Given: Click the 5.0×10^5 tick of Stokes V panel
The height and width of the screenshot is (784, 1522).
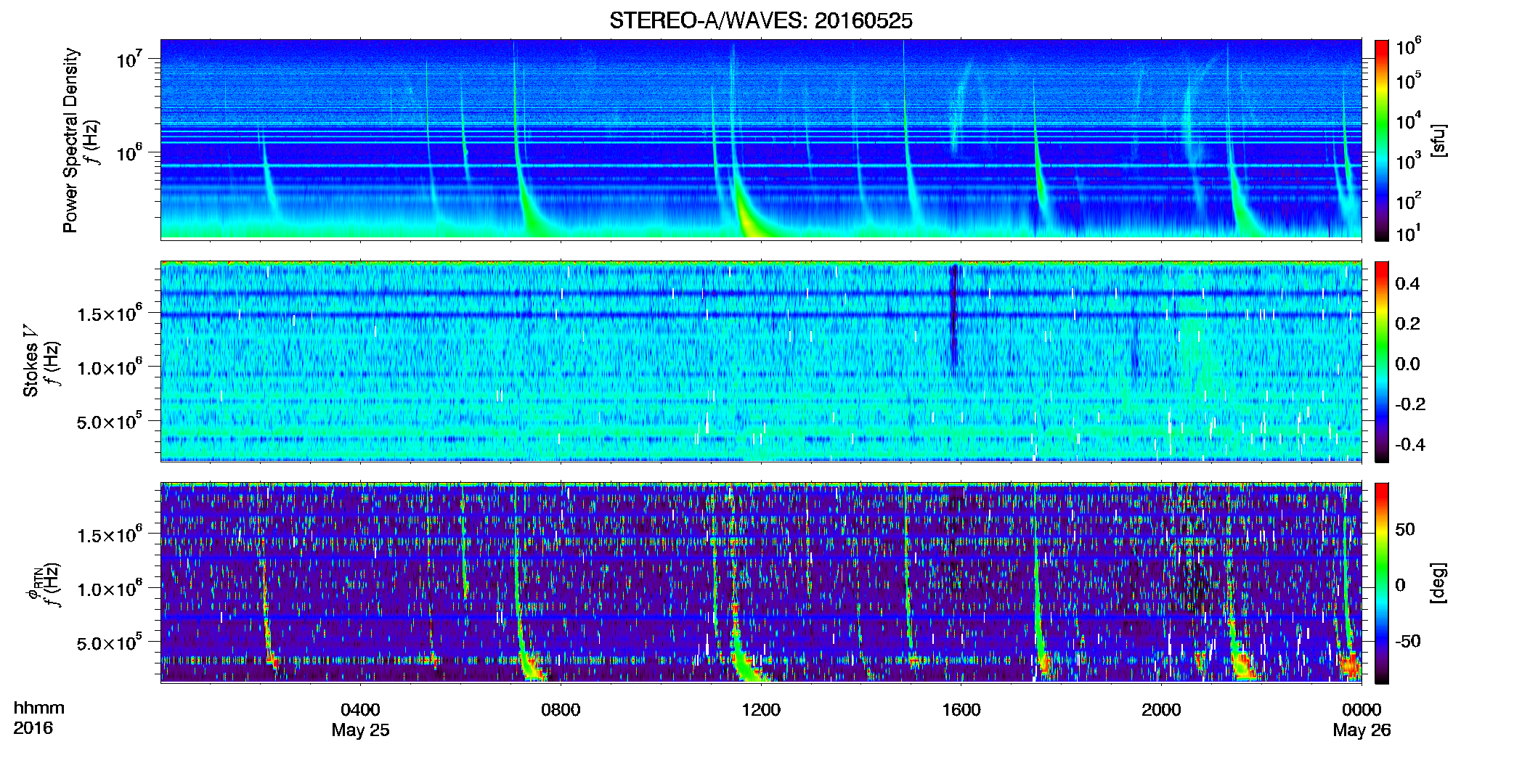Looking at the screenshot, I should 110,421.
